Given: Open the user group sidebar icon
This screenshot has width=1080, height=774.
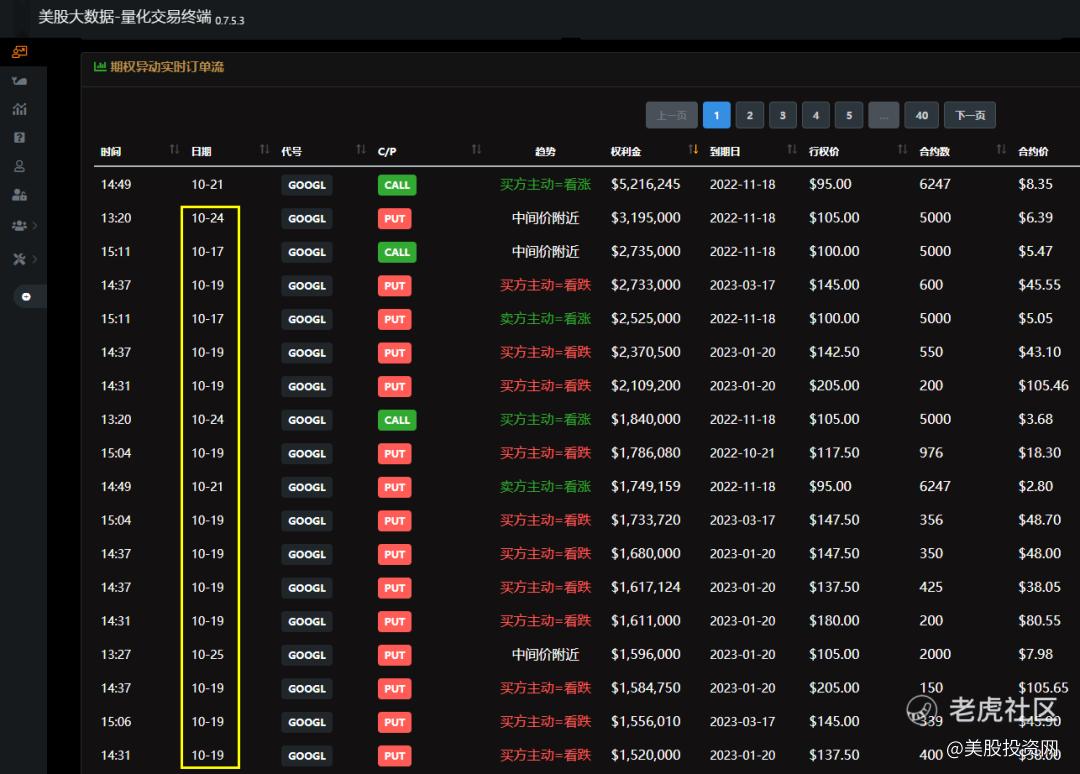Looking at the screenshot, I should pos(19,225).
